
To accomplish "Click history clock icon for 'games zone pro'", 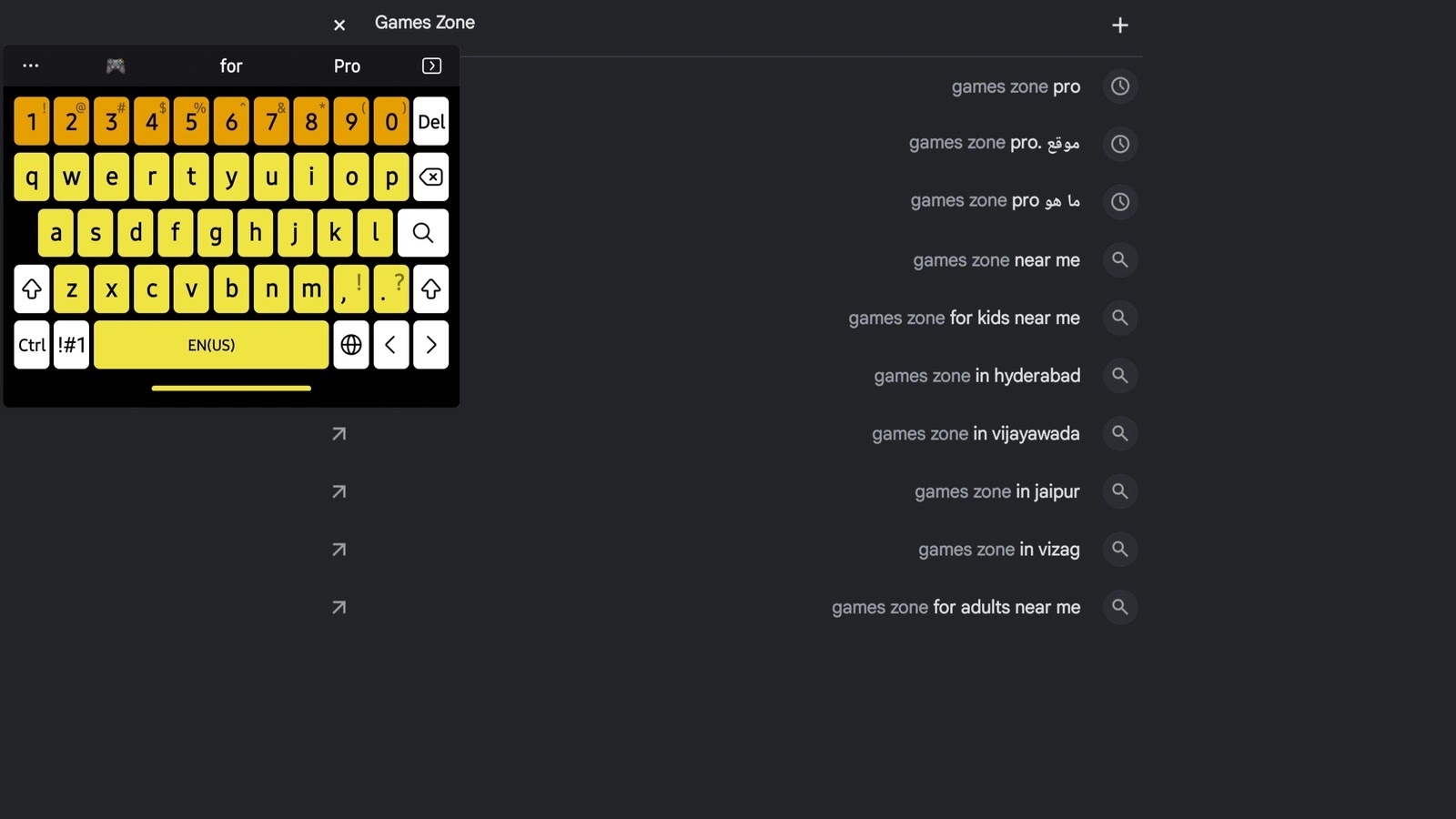I will click(x=1120, y=86).
